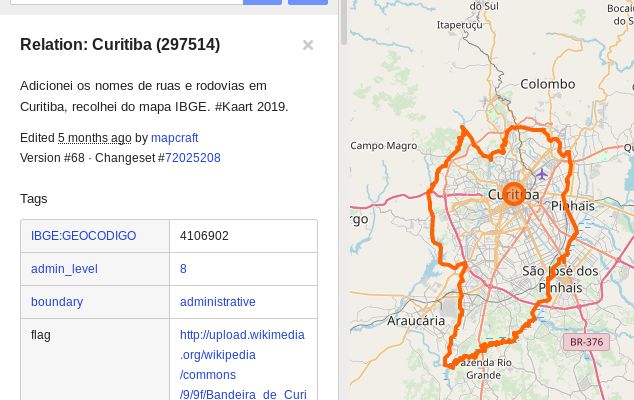Click the '5 months ago' edit timestamp
Viewport: 634px width, 400px height.
tap(95, 138)
